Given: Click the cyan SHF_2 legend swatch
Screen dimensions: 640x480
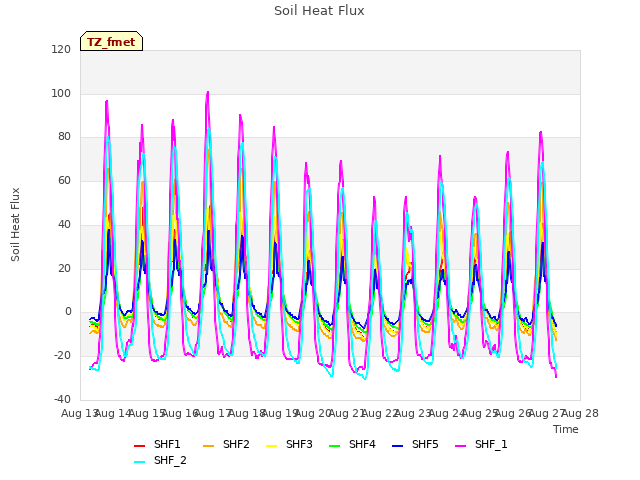Looking at the screenshot, I should point(140,462).
